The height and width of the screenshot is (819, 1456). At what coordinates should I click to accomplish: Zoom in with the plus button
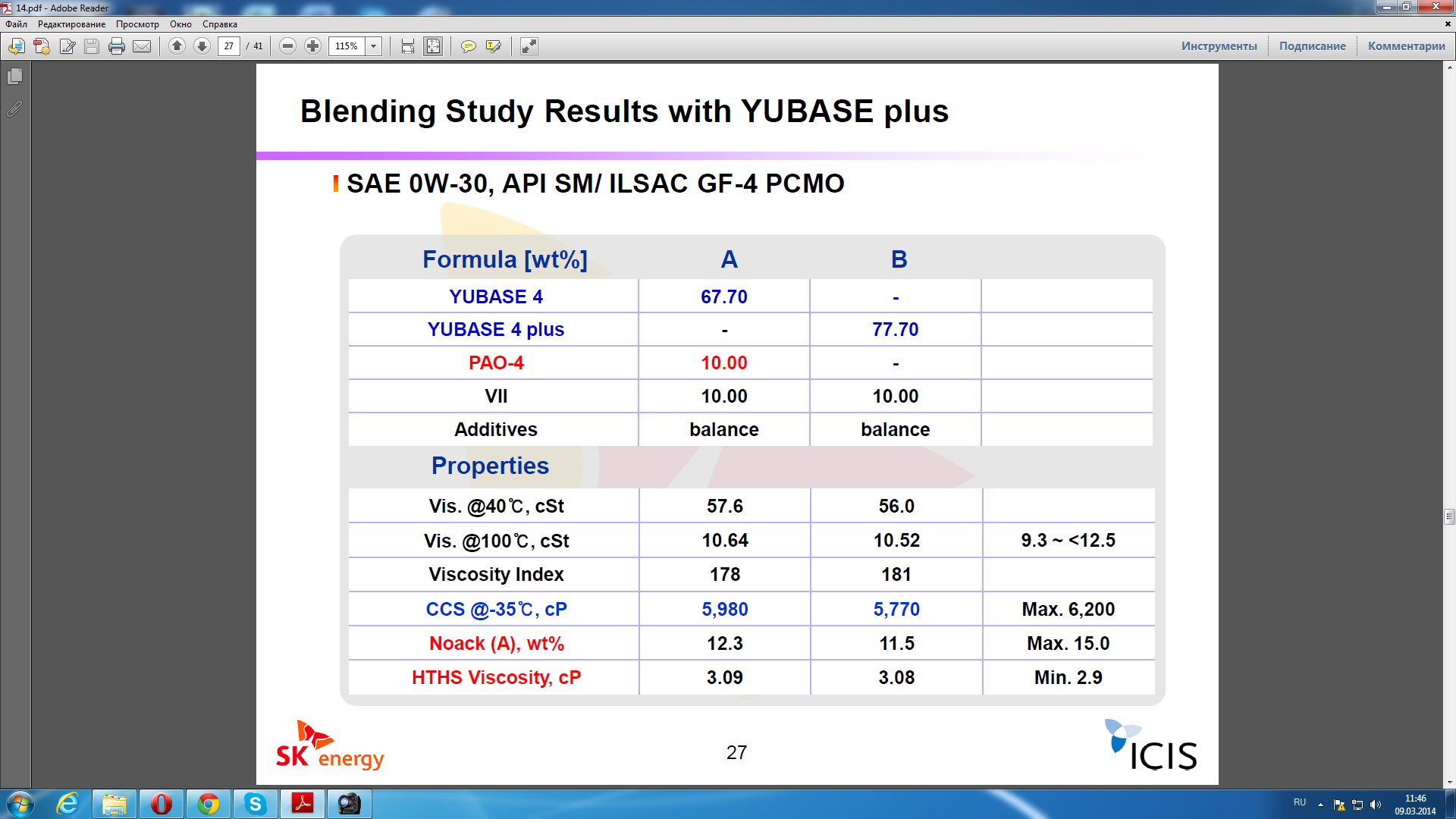coord(312,46)
